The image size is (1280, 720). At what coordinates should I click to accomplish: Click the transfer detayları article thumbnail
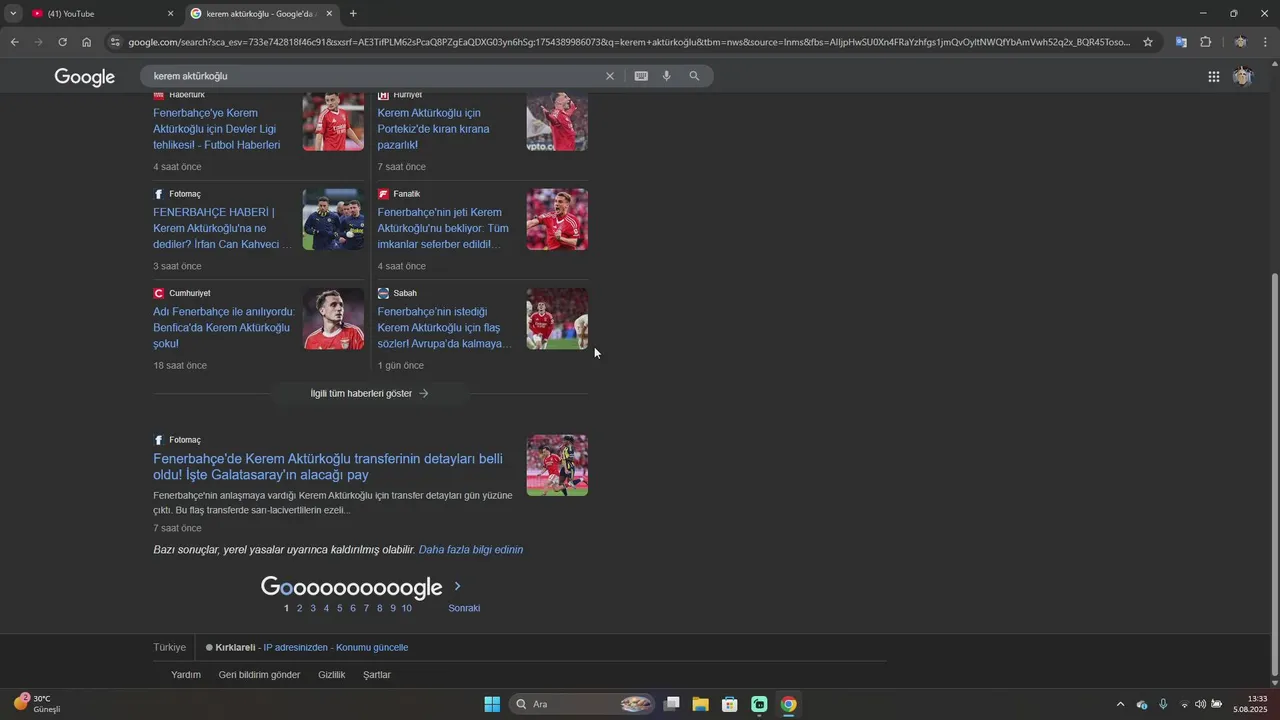tap(557, 465)
